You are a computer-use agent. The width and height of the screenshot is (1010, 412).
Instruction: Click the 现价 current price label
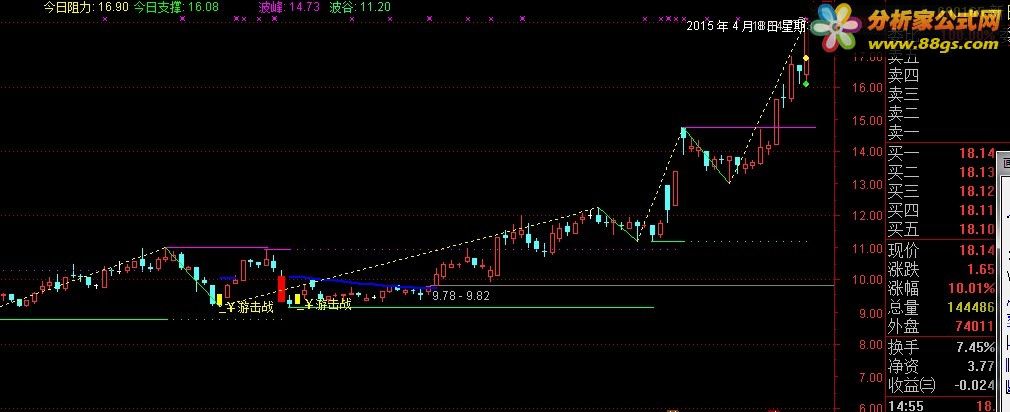point(904,250)
